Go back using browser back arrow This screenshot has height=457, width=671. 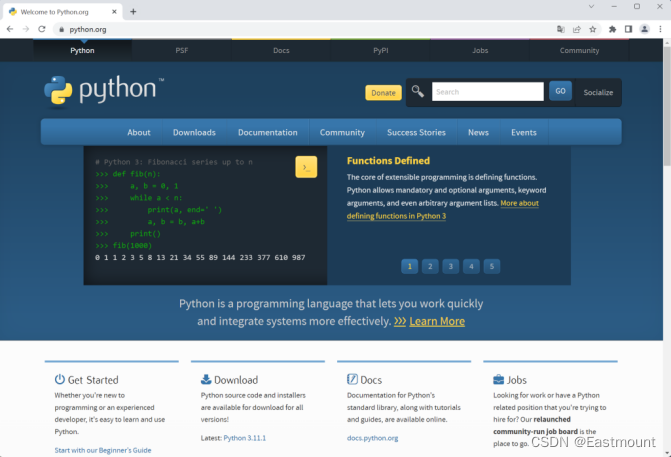tap(10, 29)
